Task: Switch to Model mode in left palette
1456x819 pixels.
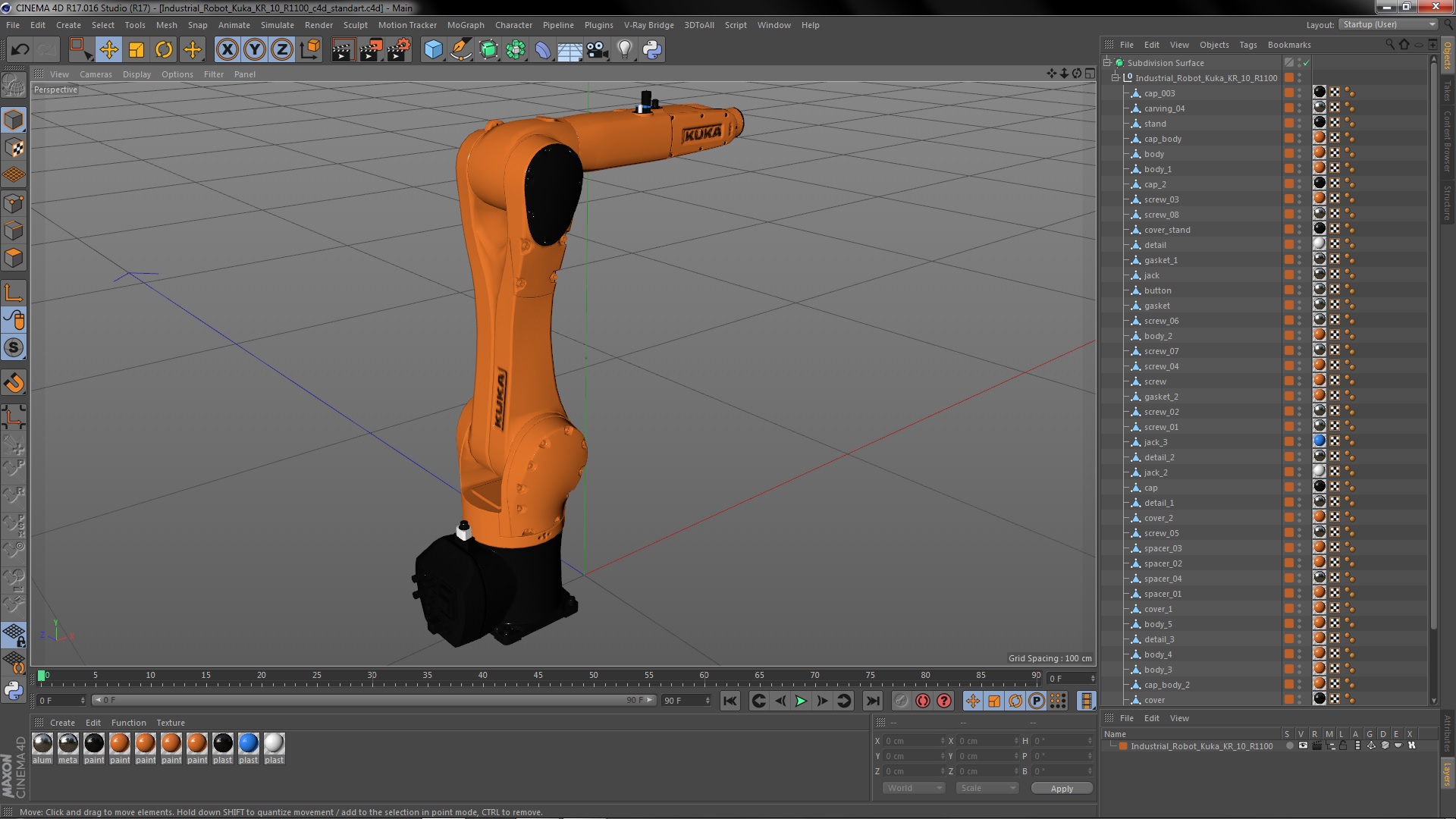Action: (14, 120)
